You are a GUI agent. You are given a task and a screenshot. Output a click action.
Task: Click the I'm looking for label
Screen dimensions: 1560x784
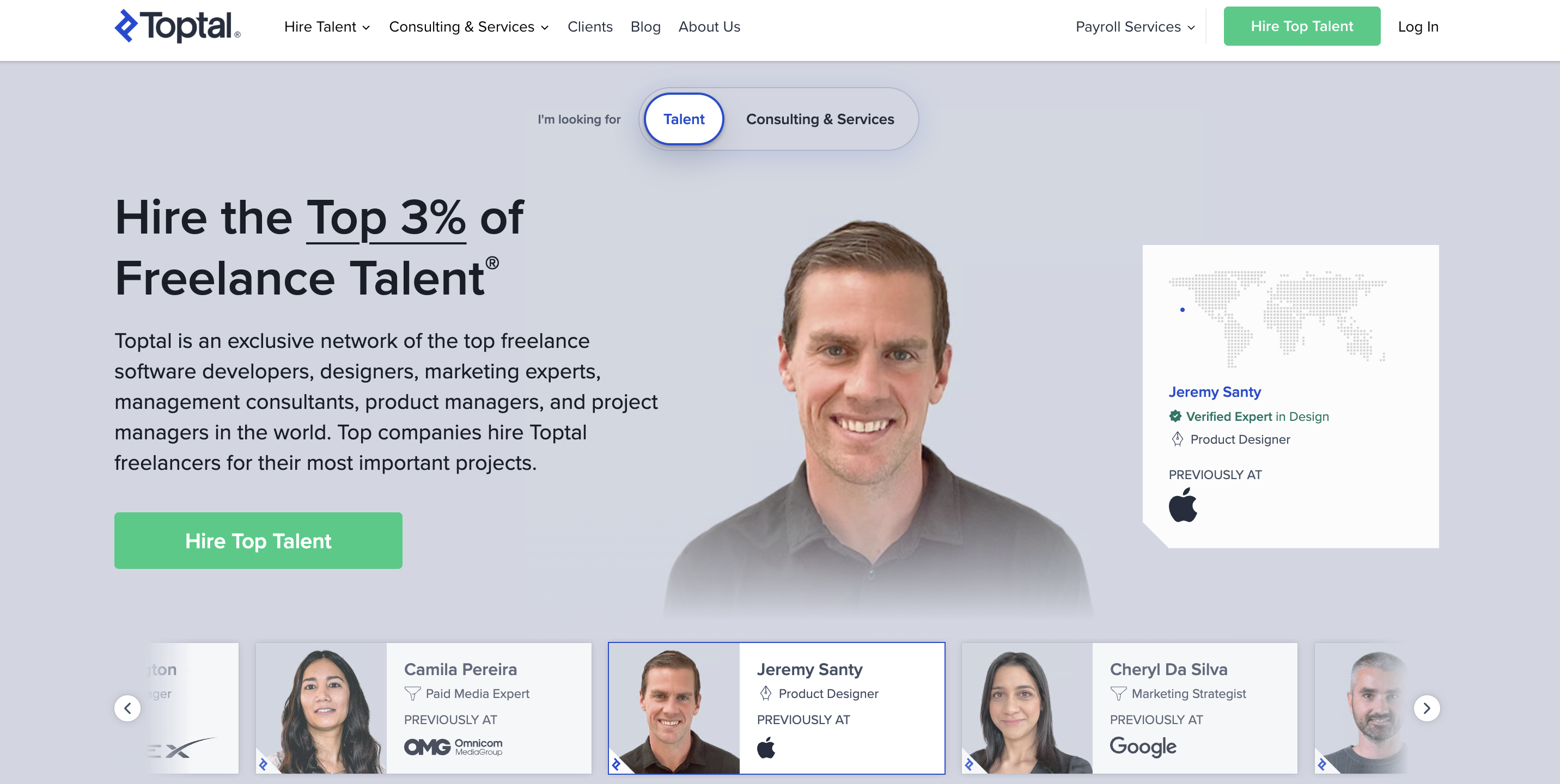pyautogui.click(x=579, y=119)
